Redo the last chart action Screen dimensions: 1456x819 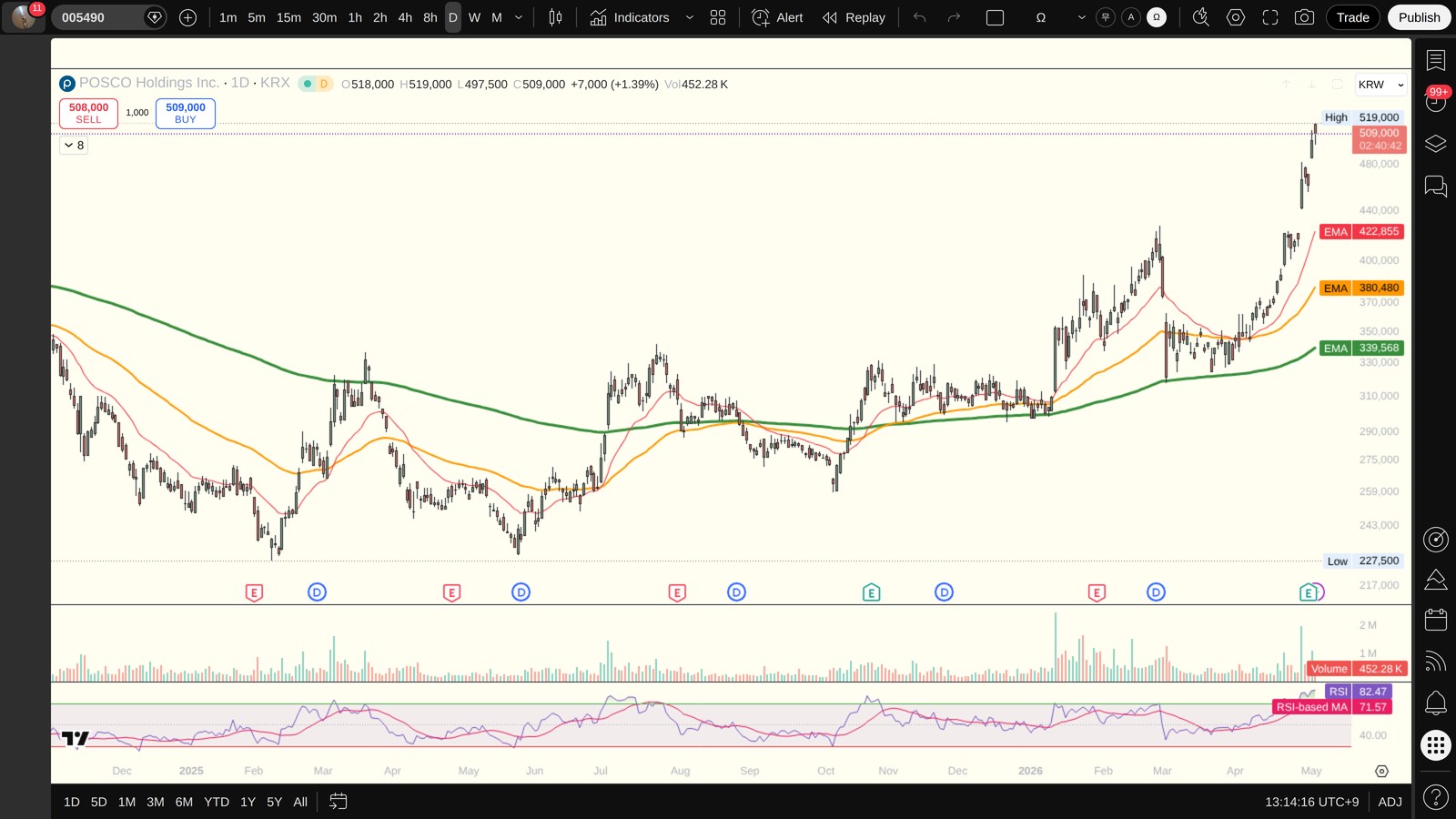click(954, 17)
